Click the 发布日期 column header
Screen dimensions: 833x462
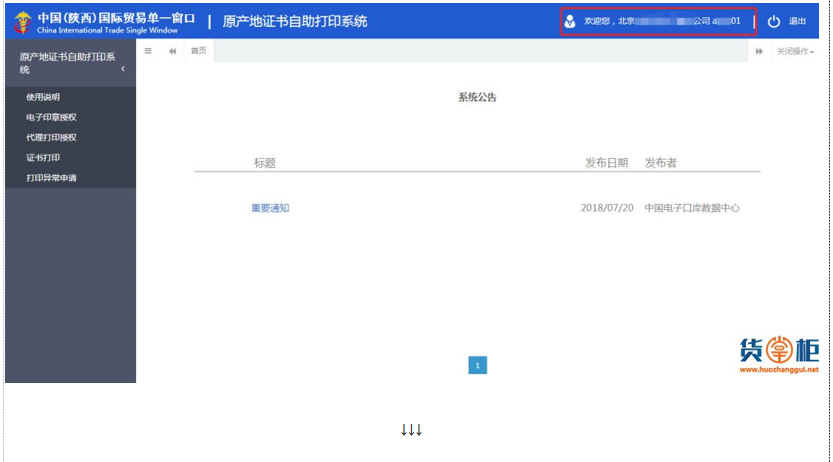606,163
